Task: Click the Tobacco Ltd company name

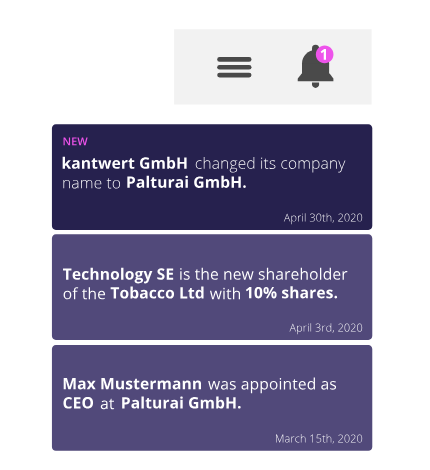Action: pyautogui.click(x=157, y=293)
